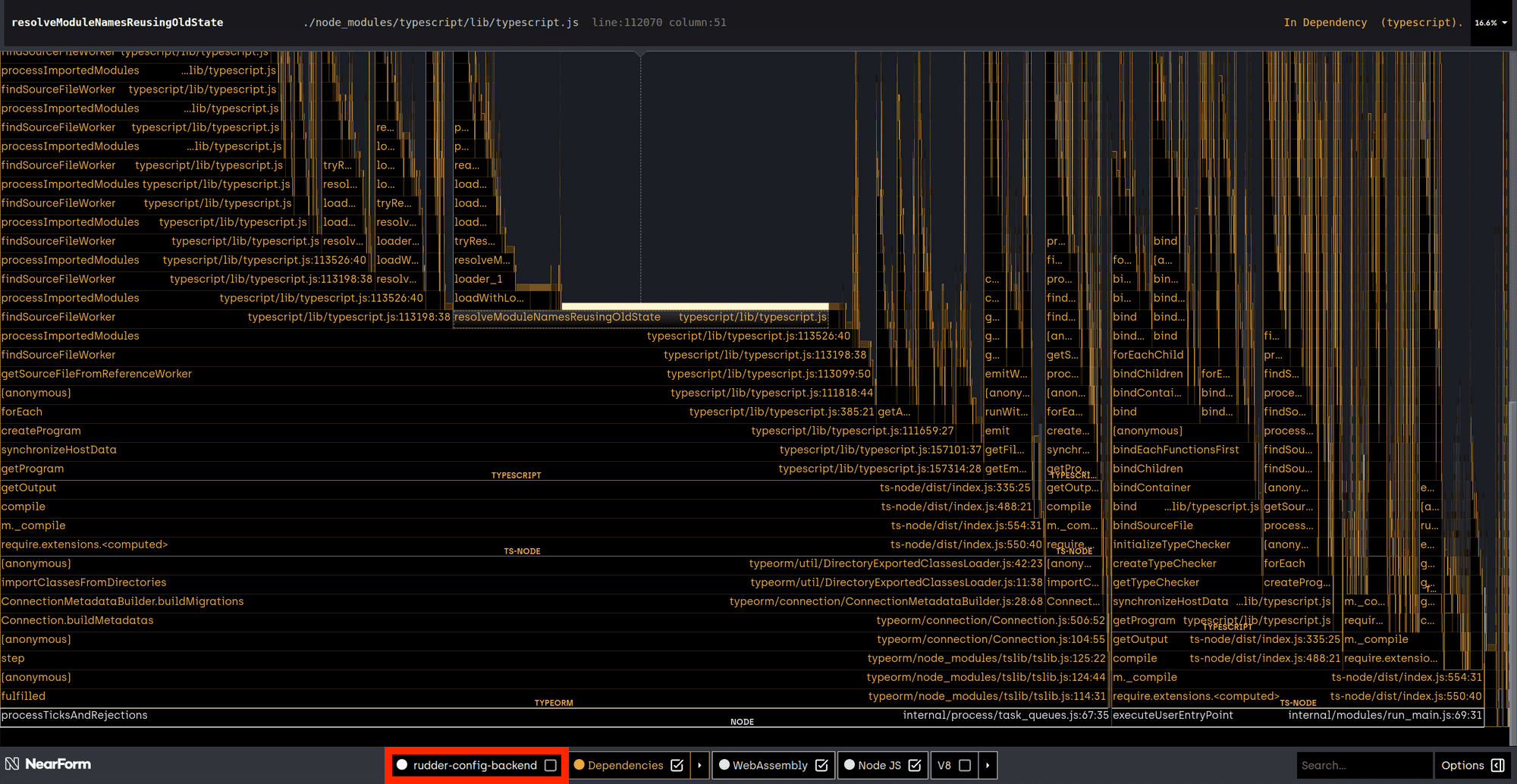Select the resolveM... frame
The height and width of the screenshot is (784, 1517).
[x=483, y=260]
